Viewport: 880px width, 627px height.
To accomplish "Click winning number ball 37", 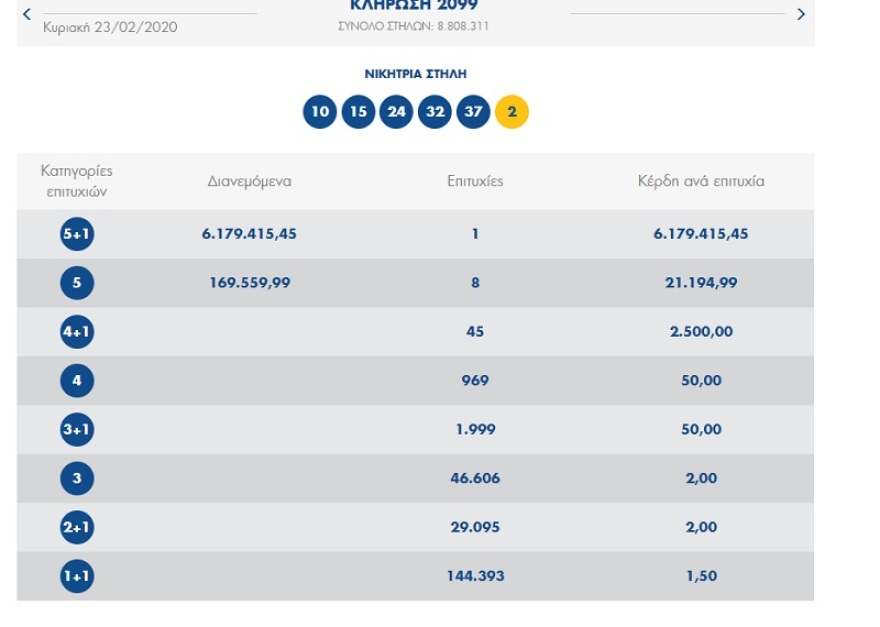I will (473, 111).
